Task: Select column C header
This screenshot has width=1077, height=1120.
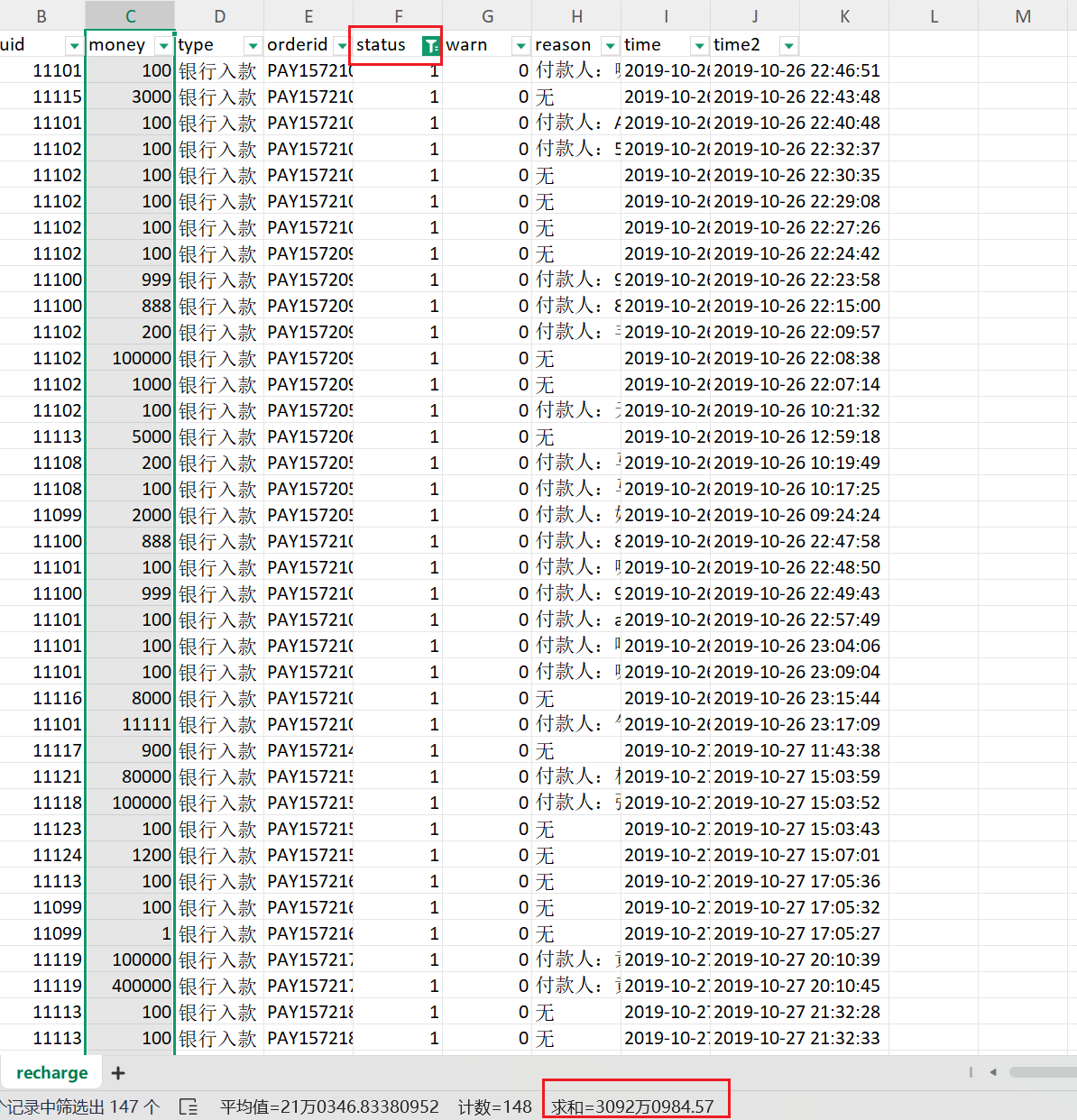Action: point(130,16)
